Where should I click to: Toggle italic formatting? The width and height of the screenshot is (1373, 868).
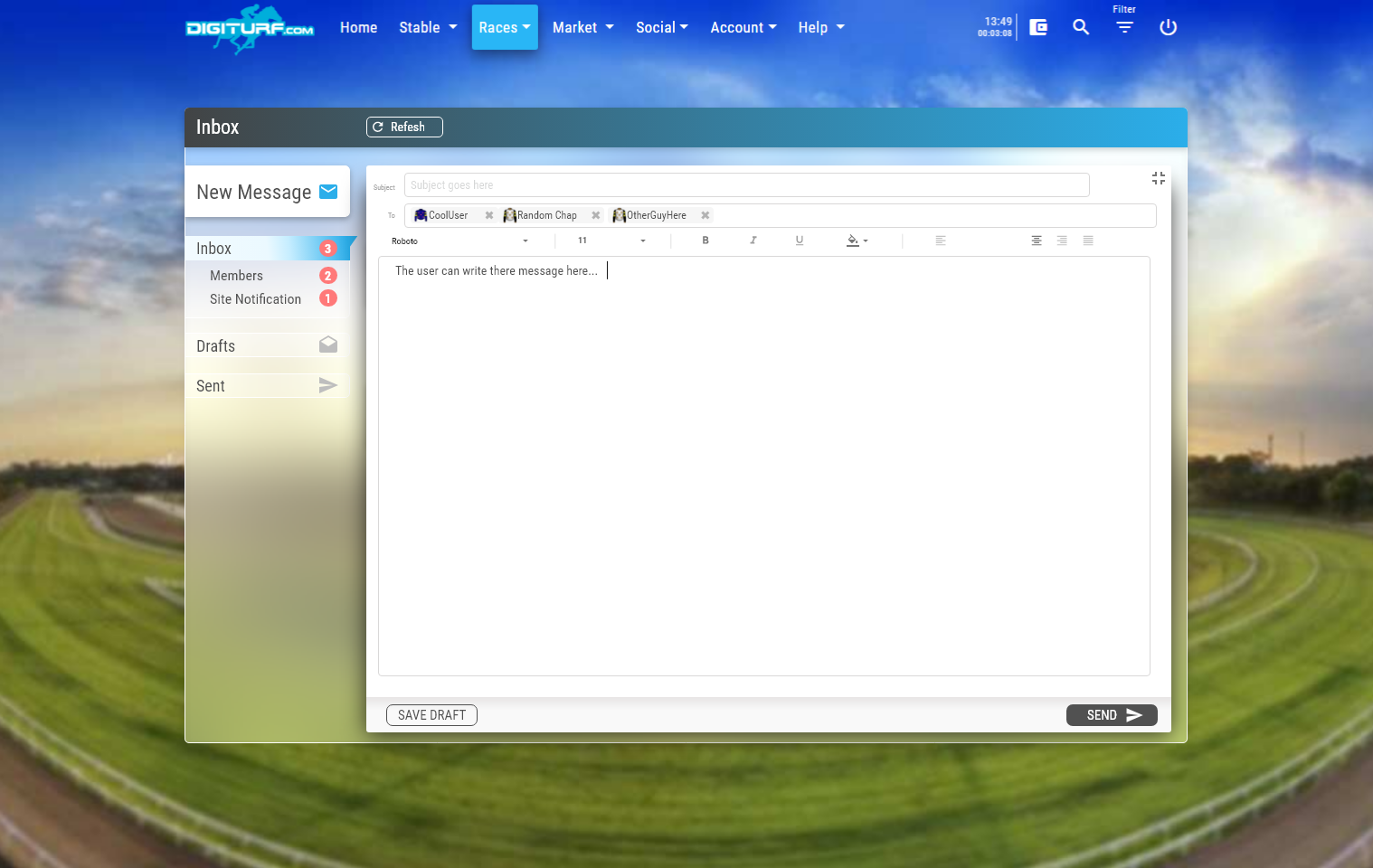(x=753, y=241)
